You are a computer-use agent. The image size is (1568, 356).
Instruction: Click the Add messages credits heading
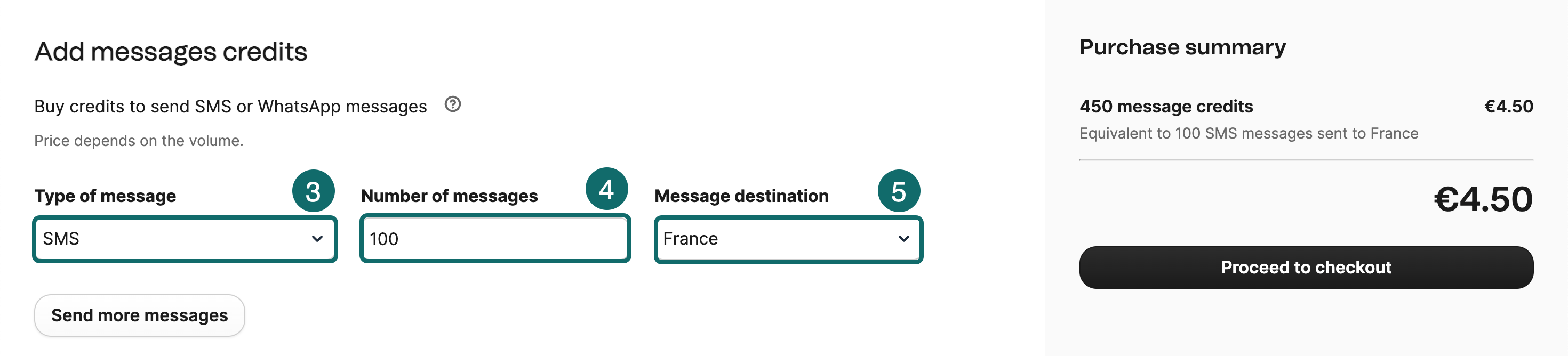(171, 52)
